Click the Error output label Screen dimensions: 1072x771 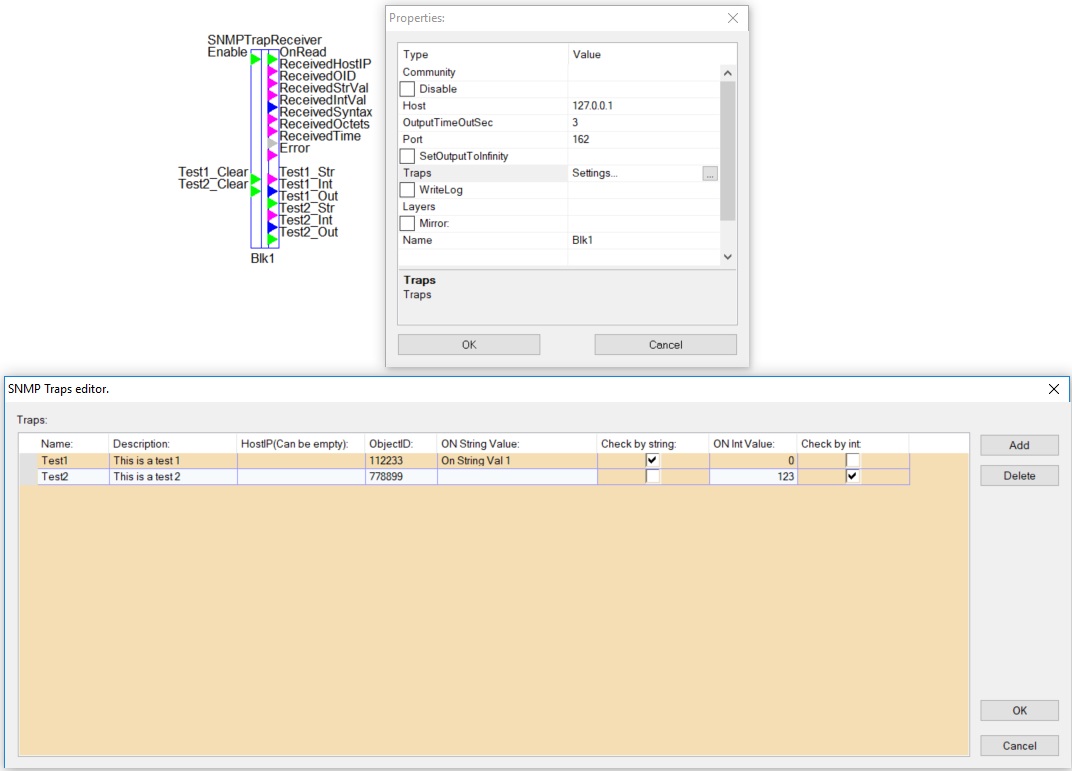pos(294,148)
